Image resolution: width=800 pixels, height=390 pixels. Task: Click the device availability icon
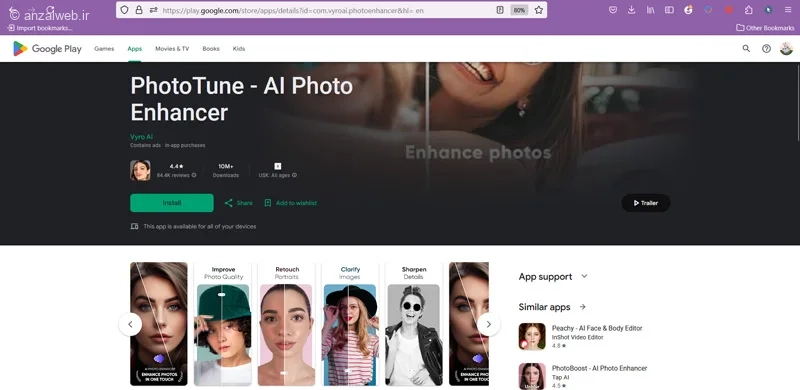coord(134,226)
